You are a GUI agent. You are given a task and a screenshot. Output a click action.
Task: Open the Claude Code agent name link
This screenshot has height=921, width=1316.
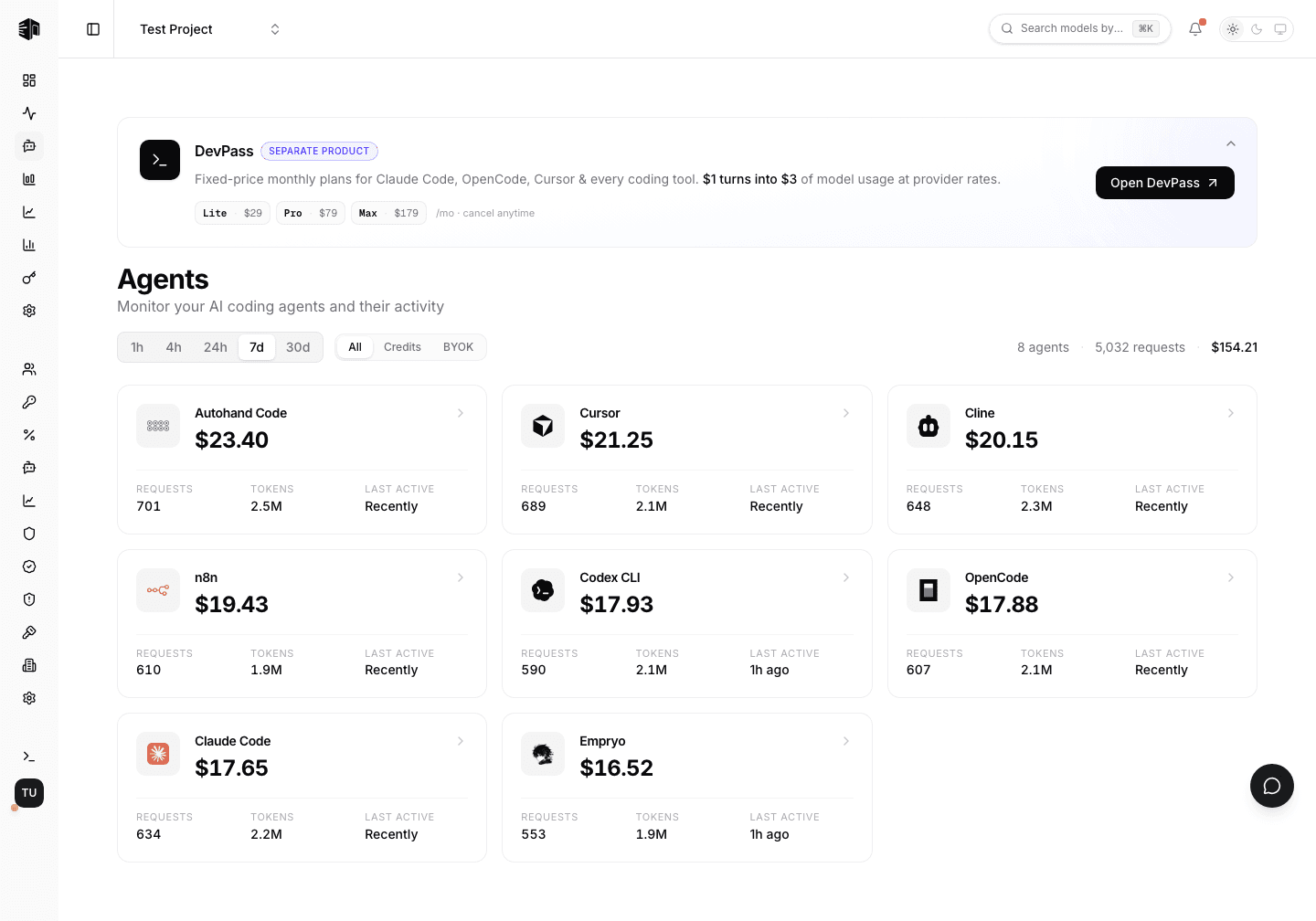point(233,741)
